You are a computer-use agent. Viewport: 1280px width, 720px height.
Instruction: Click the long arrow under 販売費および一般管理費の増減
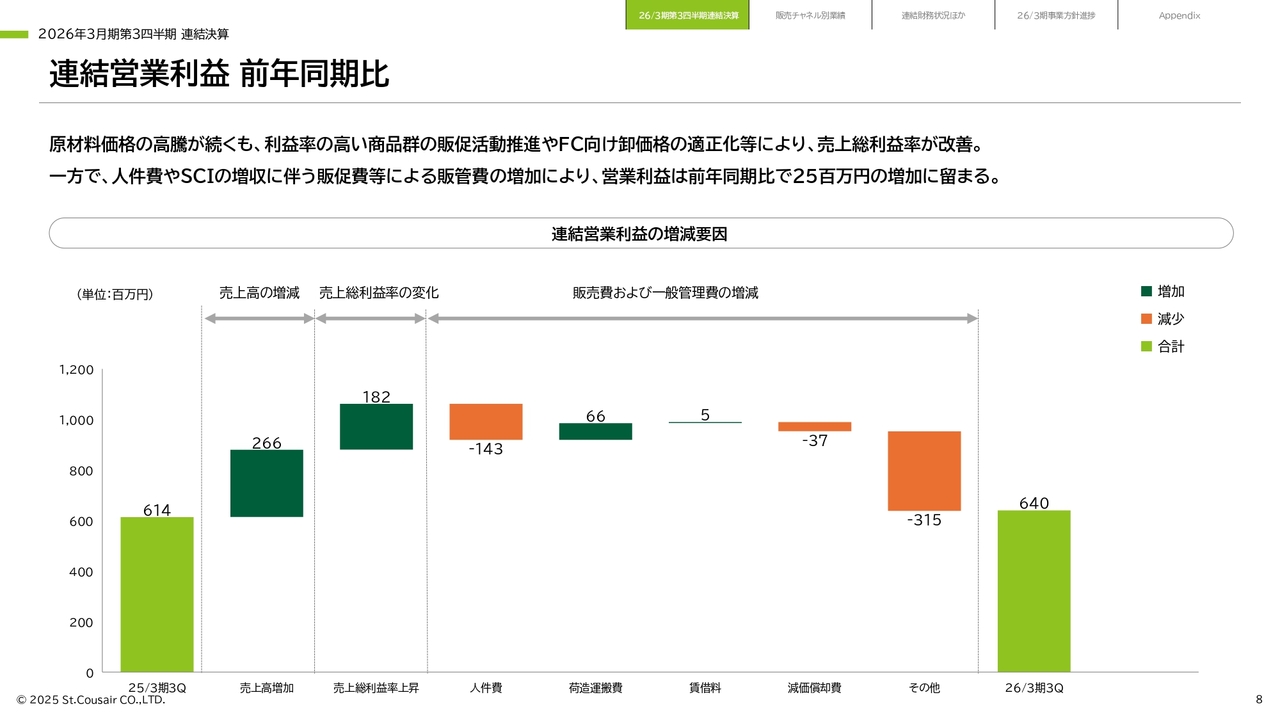pos(702,319)
